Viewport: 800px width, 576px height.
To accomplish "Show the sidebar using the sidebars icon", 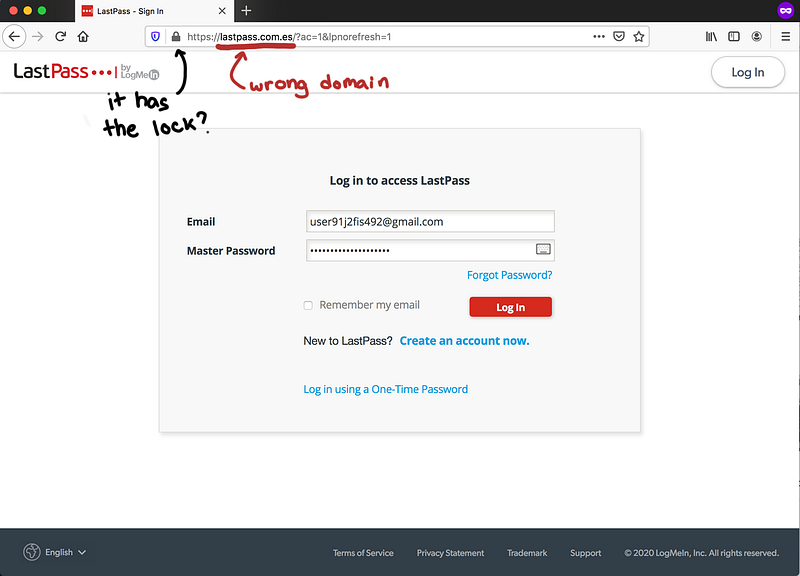I will [734, 37].
